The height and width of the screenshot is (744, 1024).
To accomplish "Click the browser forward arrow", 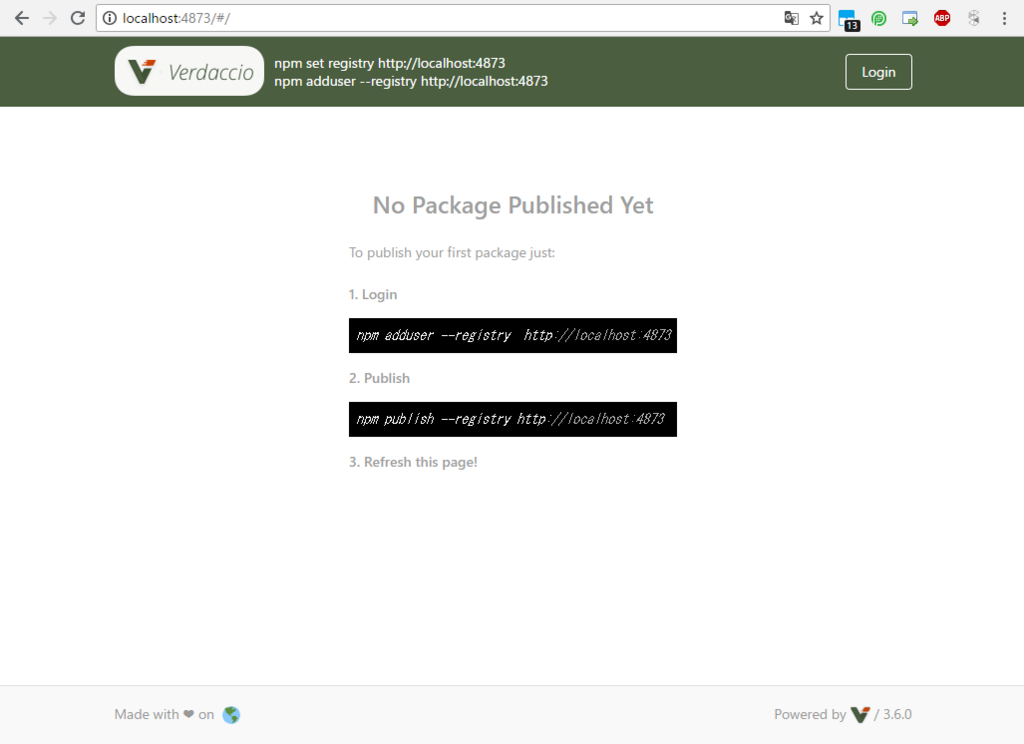I will (50, 18).
